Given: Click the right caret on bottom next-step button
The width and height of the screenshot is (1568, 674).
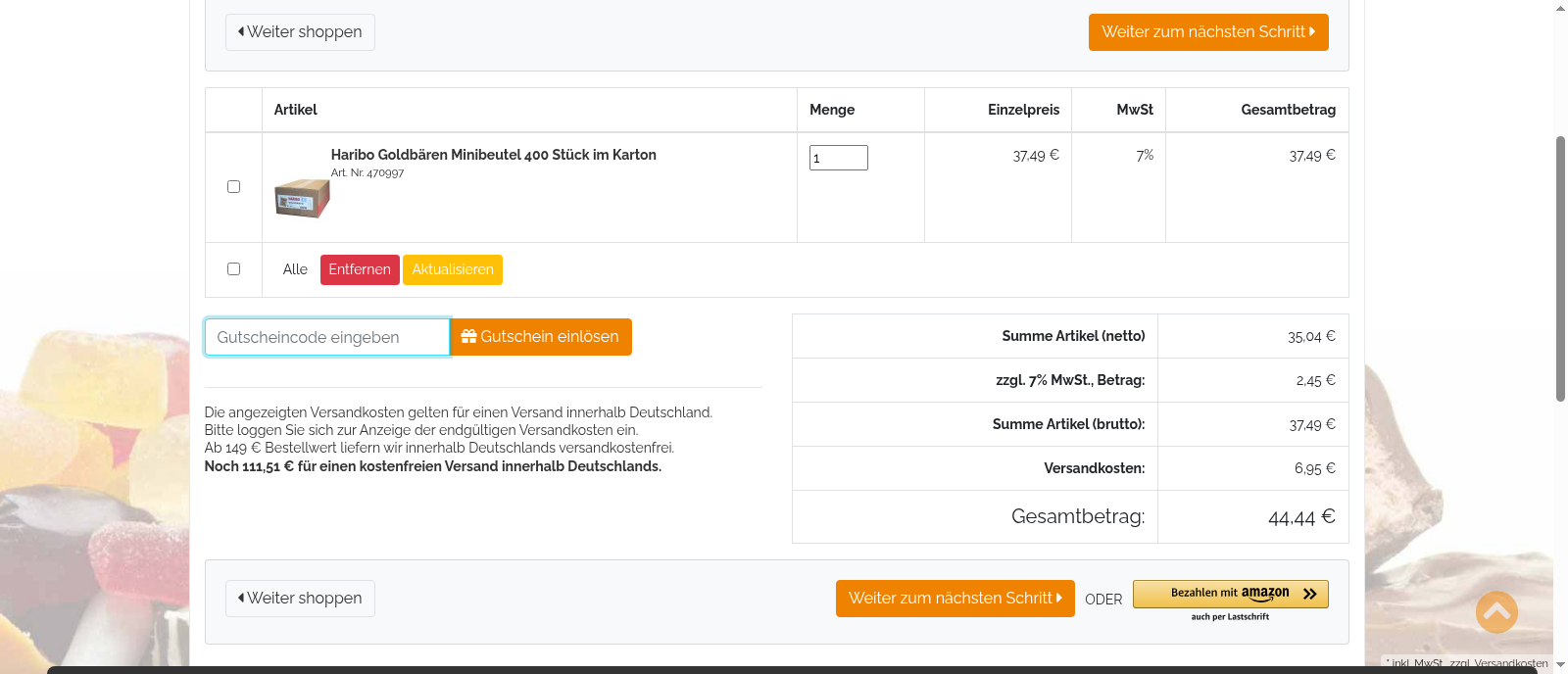Looking at the screenshot, I should click(1059, 598).
